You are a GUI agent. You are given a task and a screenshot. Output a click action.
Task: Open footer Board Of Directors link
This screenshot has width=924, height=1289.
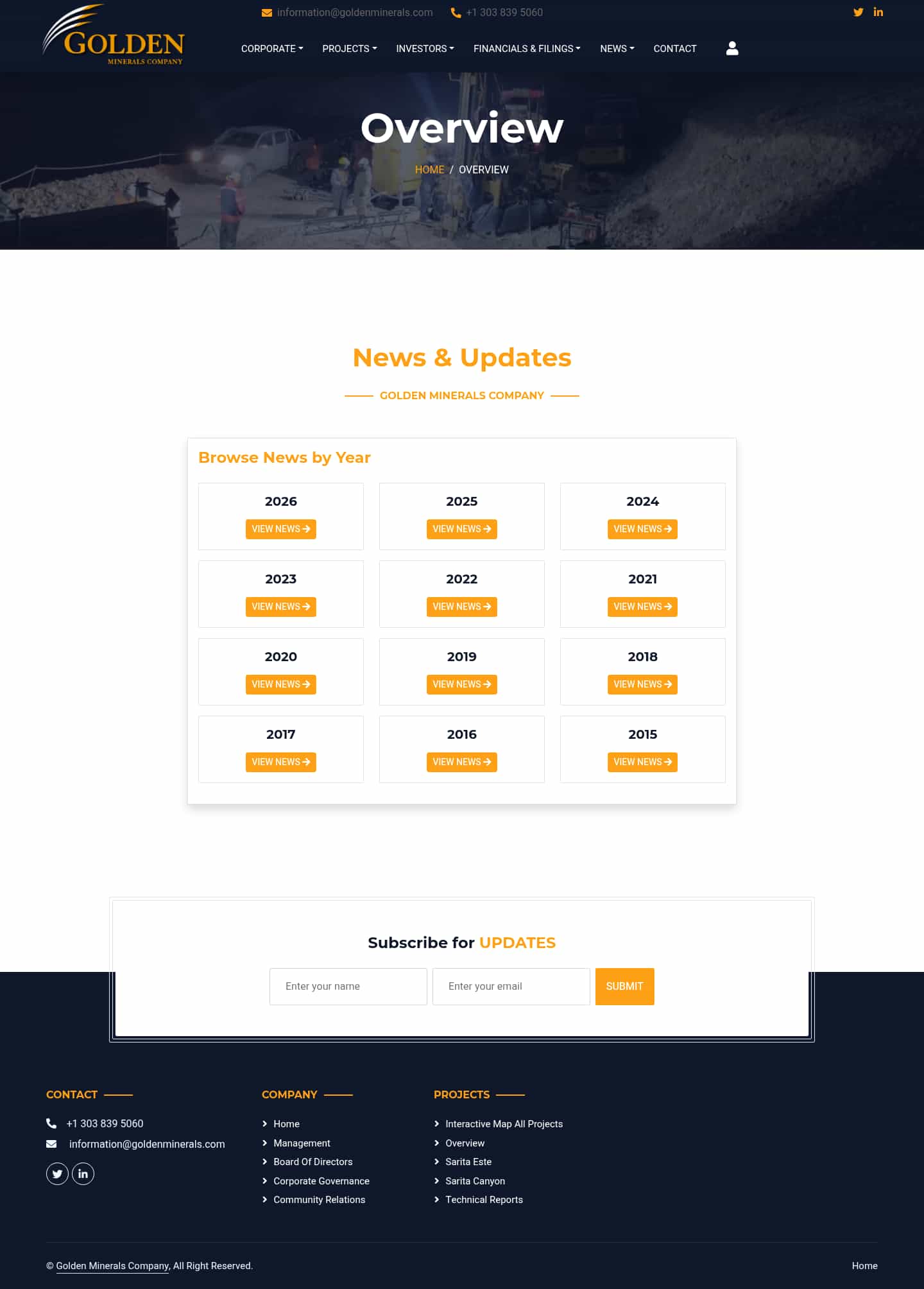click(313, 1162)
